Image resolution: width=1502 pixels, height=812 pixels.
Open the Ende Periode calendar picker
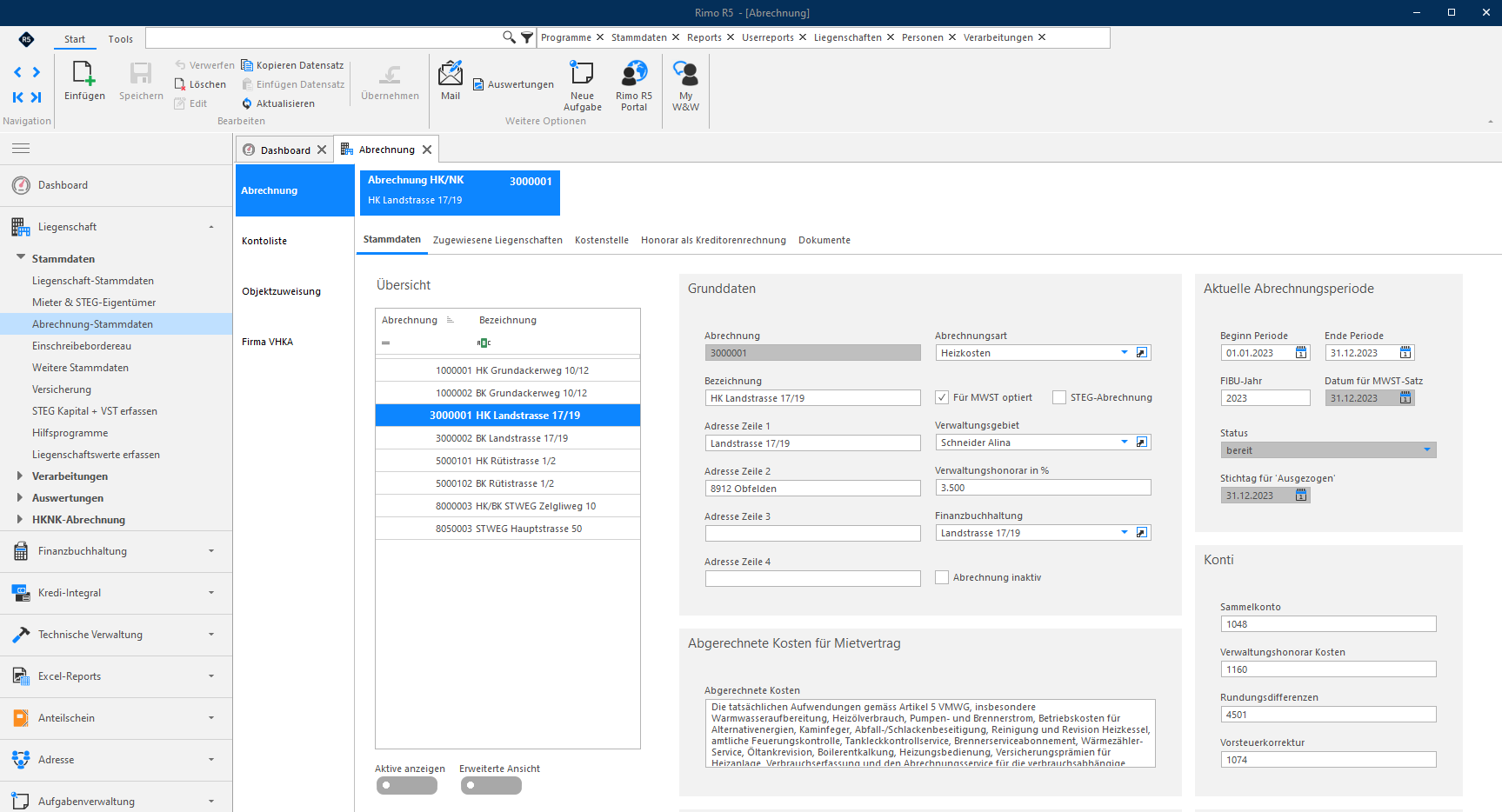click(1405, 353)
